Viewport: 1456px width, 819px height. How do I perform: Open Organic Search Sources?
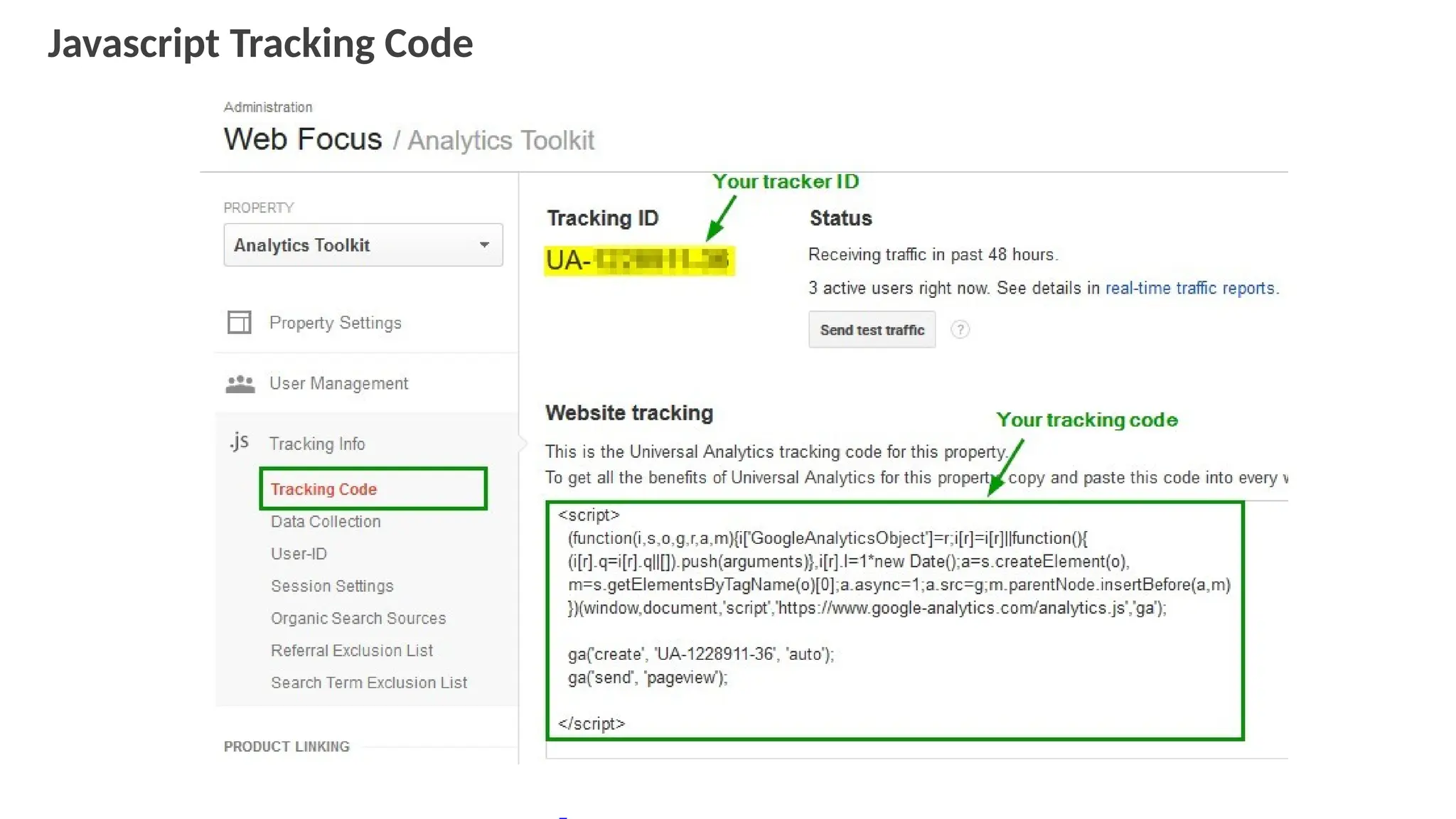(358, 618)
